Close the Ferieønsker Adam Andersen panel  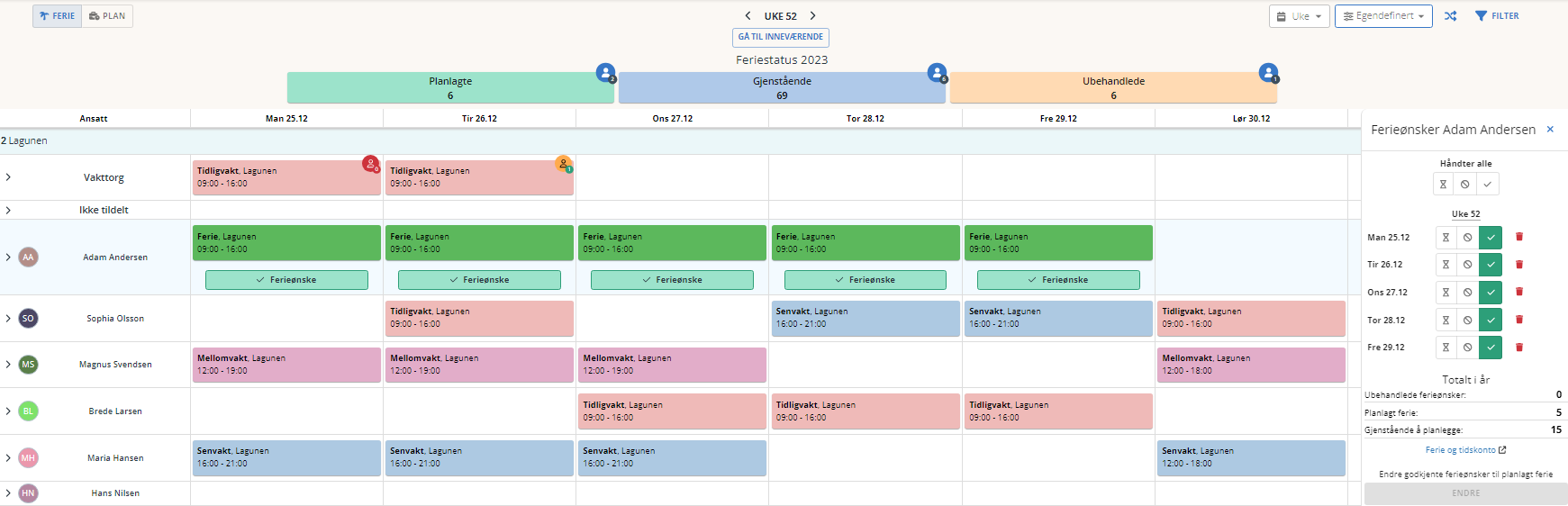coord(1550,130)
